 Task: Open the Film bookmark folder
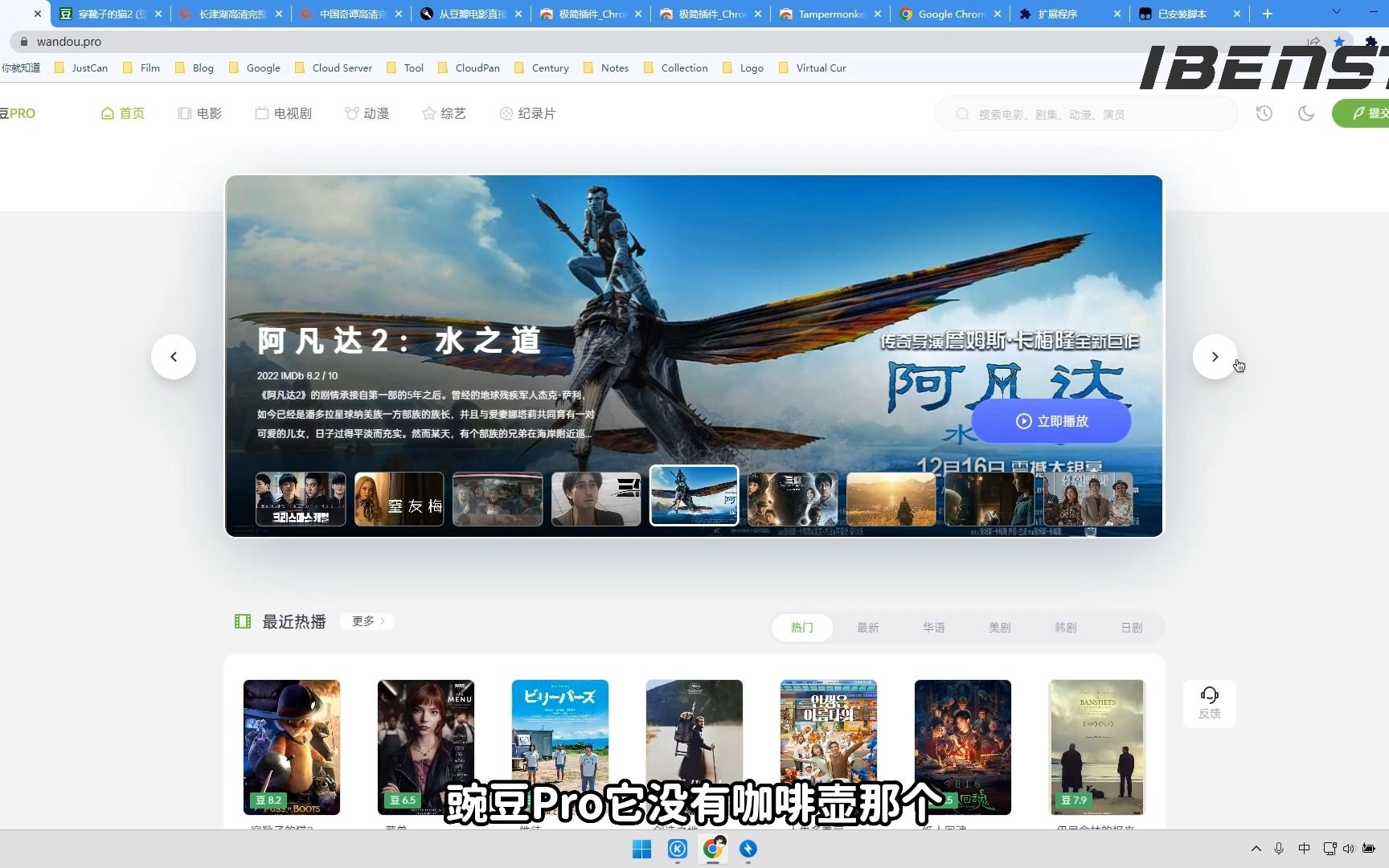click(x=141, y=68)
